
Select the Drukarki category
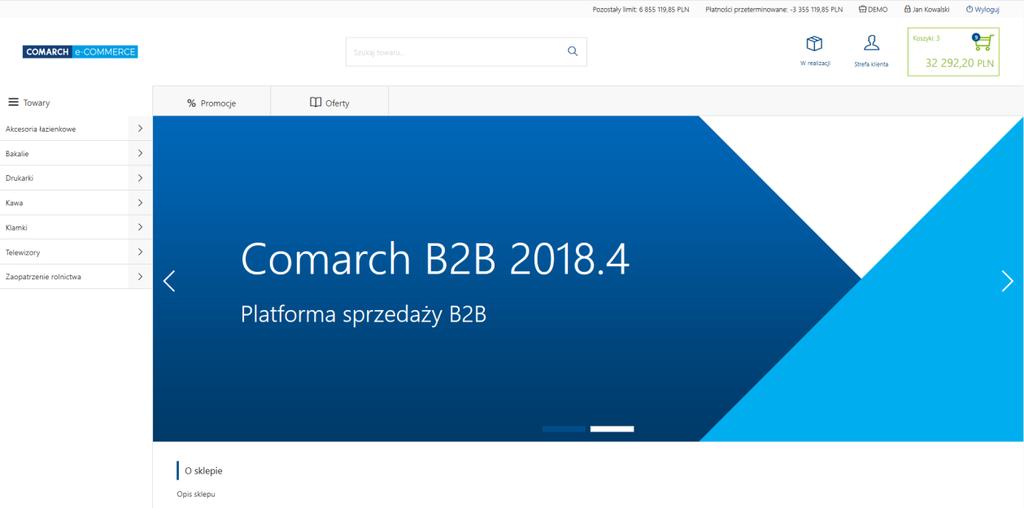click(x=20, y=178)
